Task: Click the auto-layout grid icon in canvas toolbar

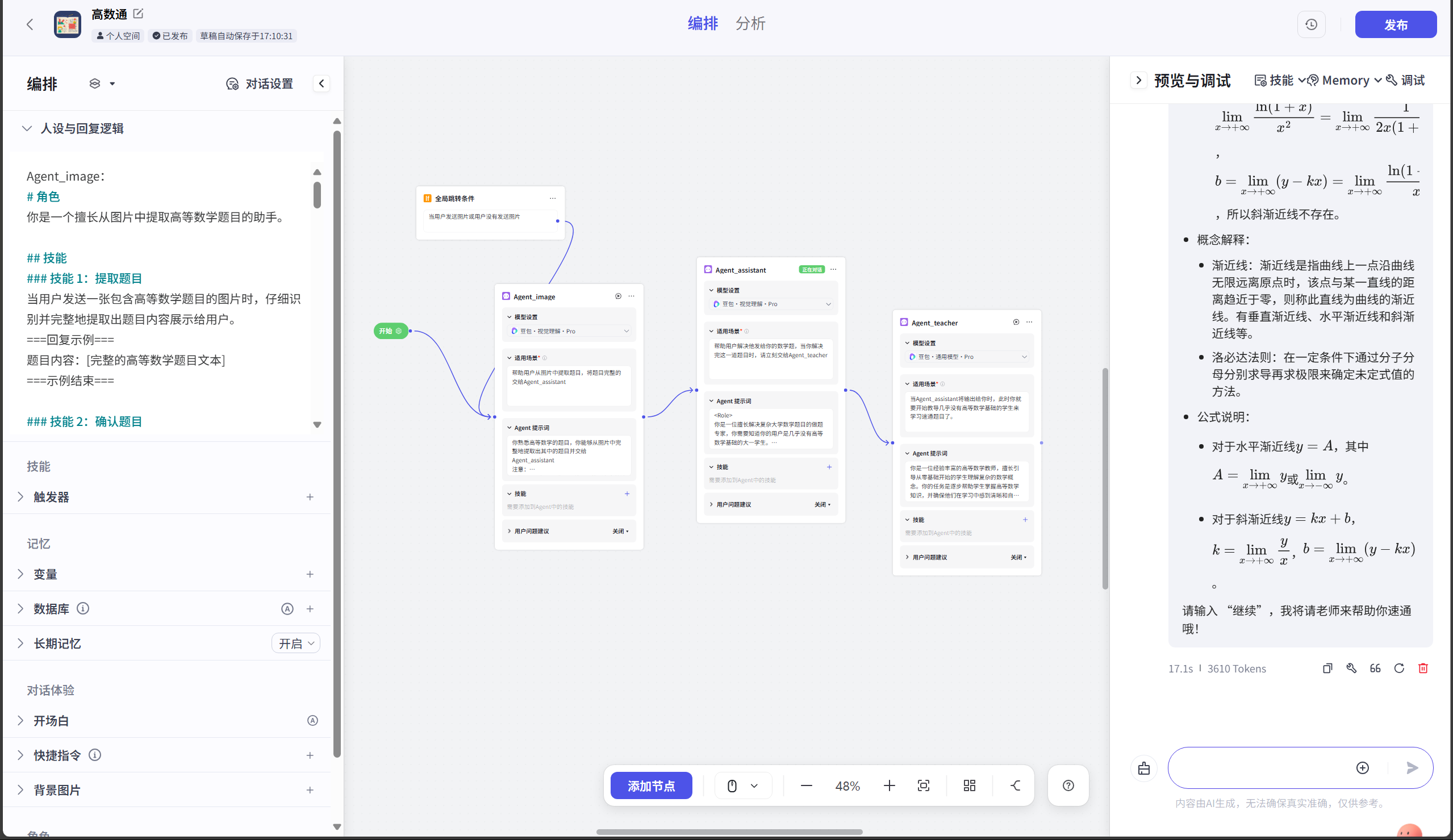Action: tap(969, 785)
